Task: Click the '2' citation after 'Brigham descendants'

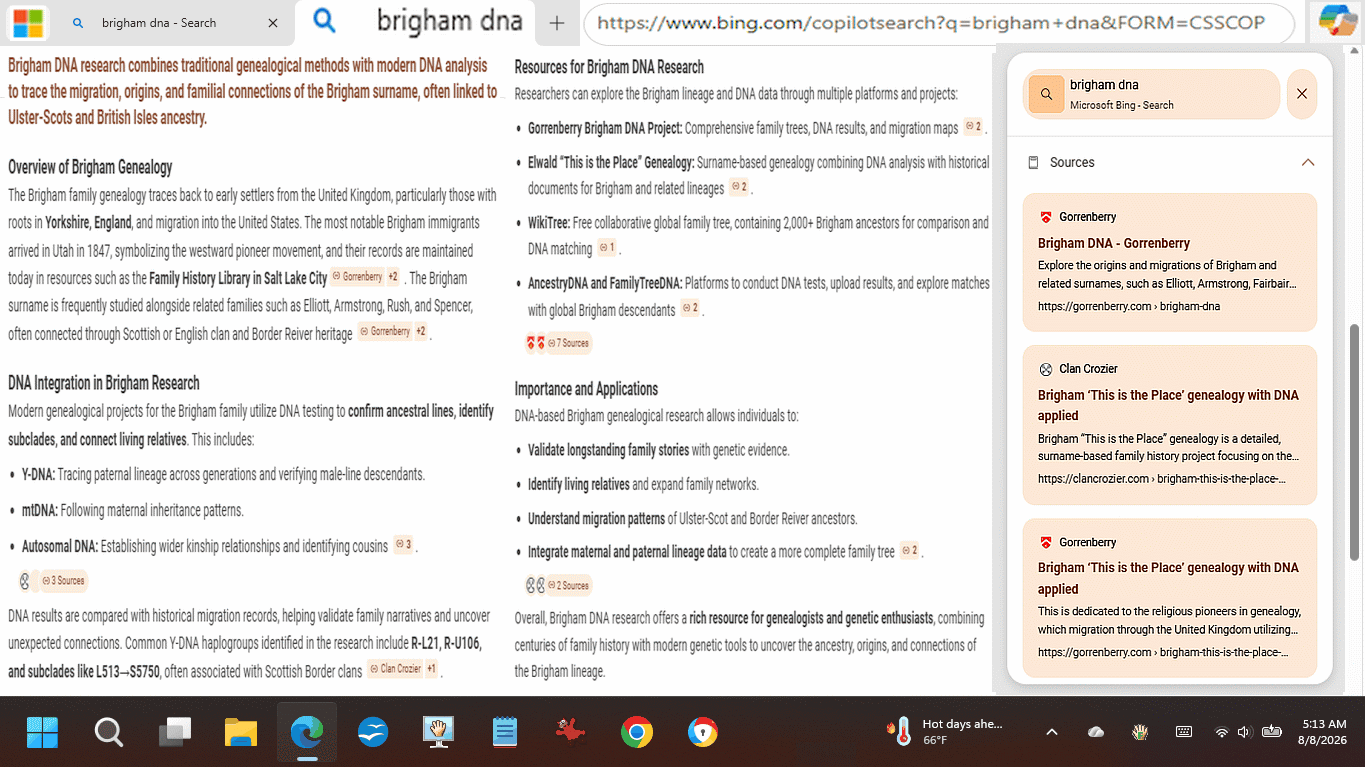Action: (690, 308)
